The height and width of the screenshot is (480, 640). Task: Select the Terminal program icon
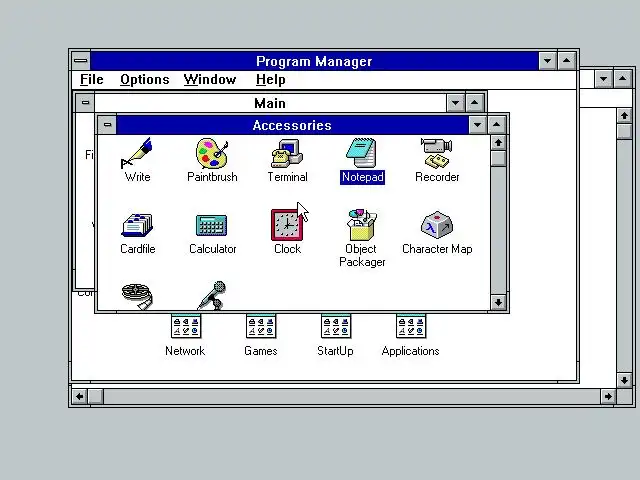coord(287,153)
